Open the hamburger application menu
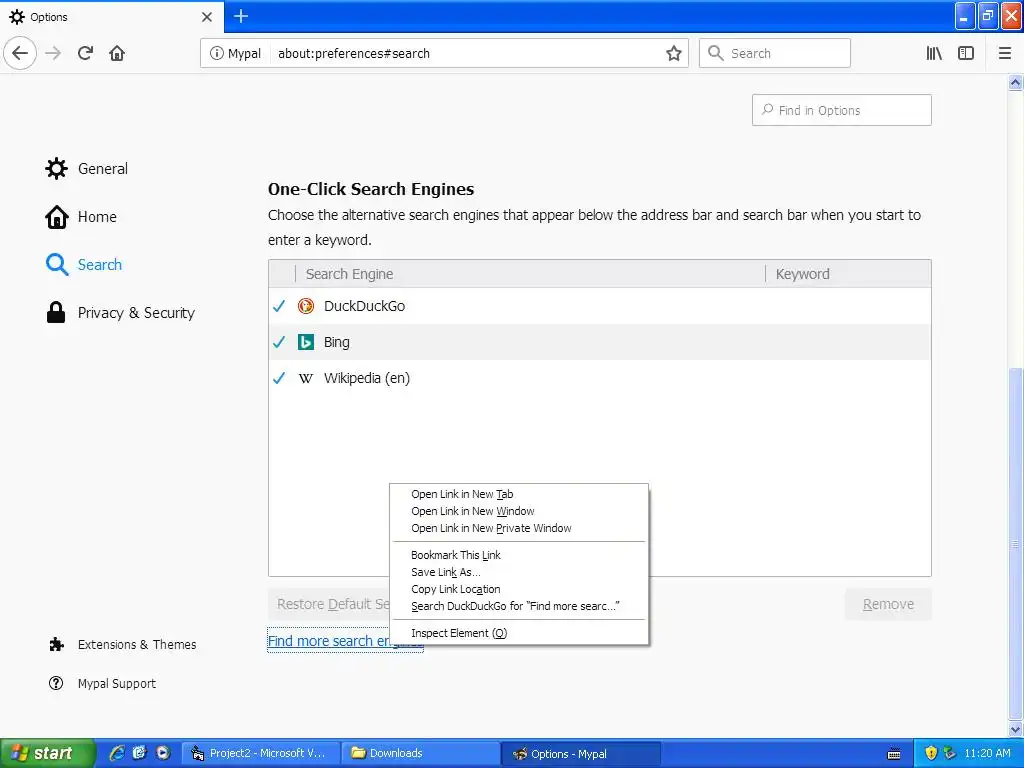Viewport: 1024px width, 768px height. [x=1004, y=54]
